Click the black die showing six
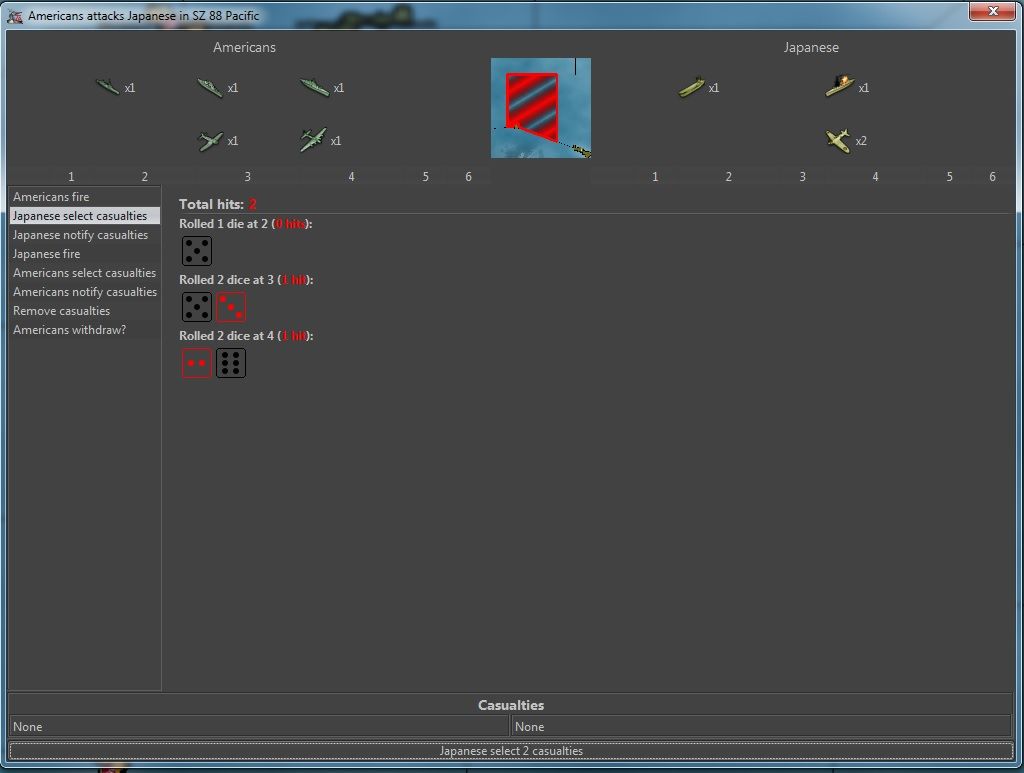Viewport: 1024px width, 773px height. [231, 363]
